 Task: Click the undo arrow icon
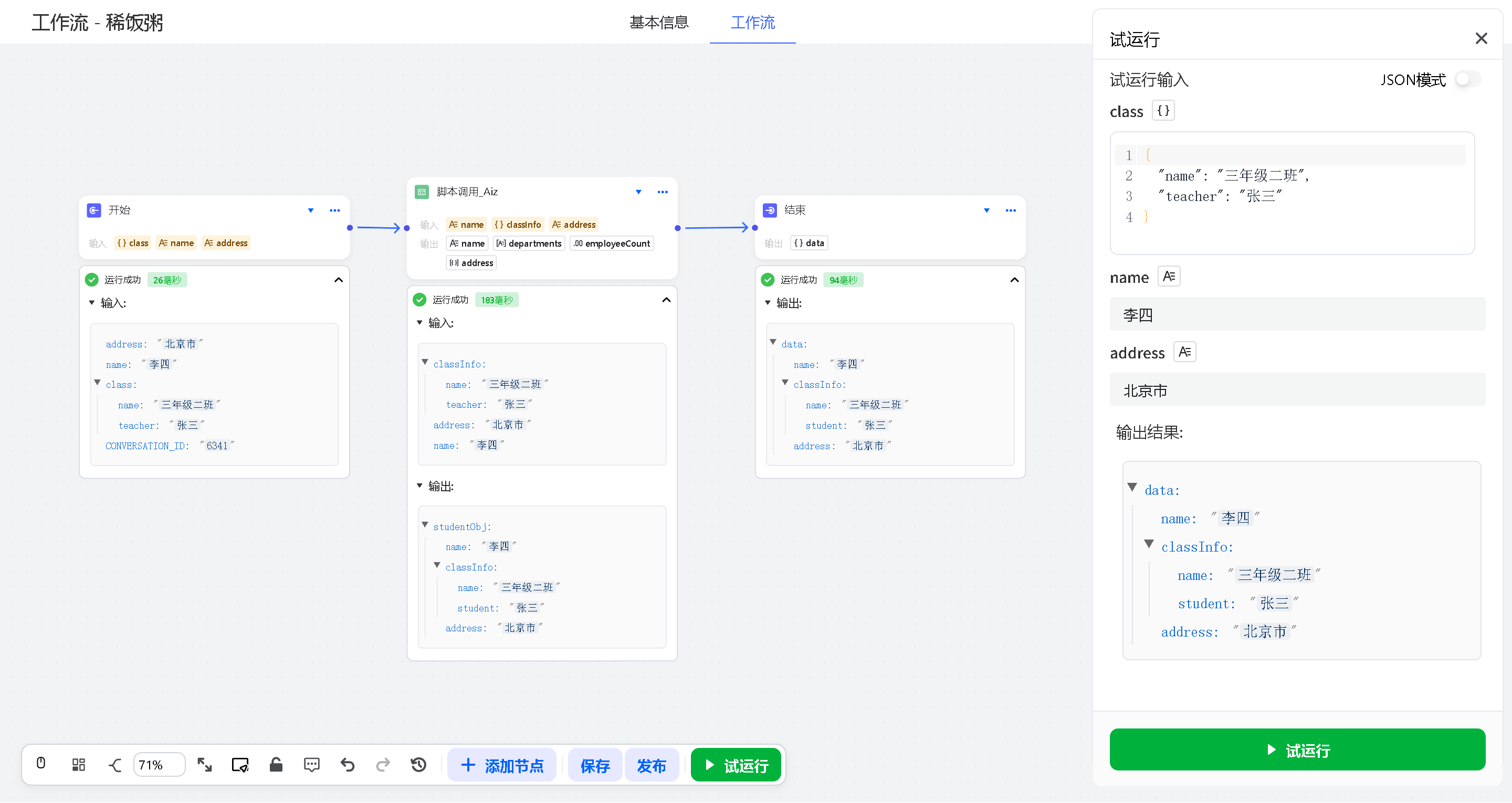[x=348, y=764]
